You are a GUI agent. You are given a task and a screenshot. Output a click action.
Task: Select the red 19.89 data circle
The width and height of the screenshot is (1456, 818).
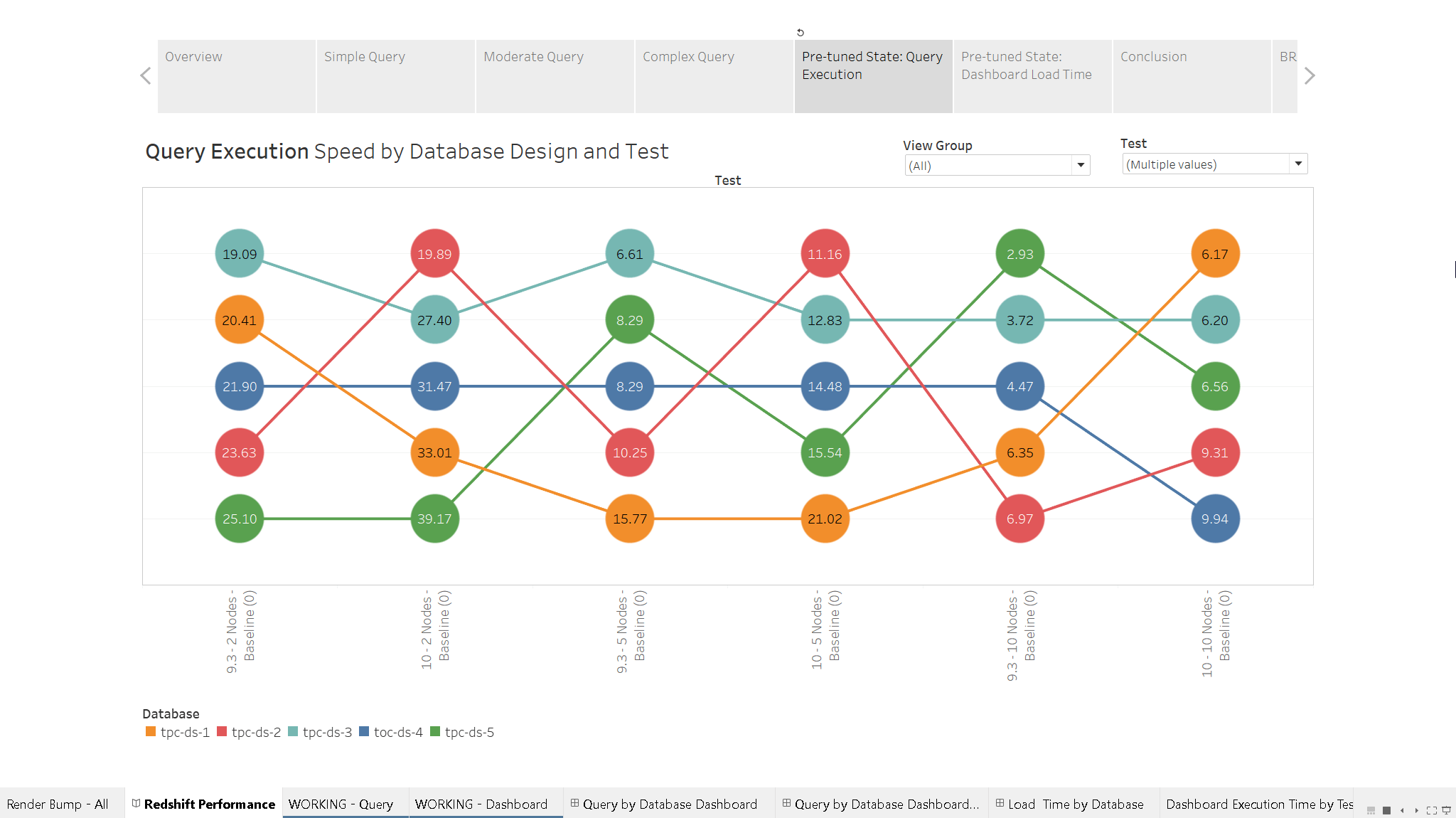434,254
